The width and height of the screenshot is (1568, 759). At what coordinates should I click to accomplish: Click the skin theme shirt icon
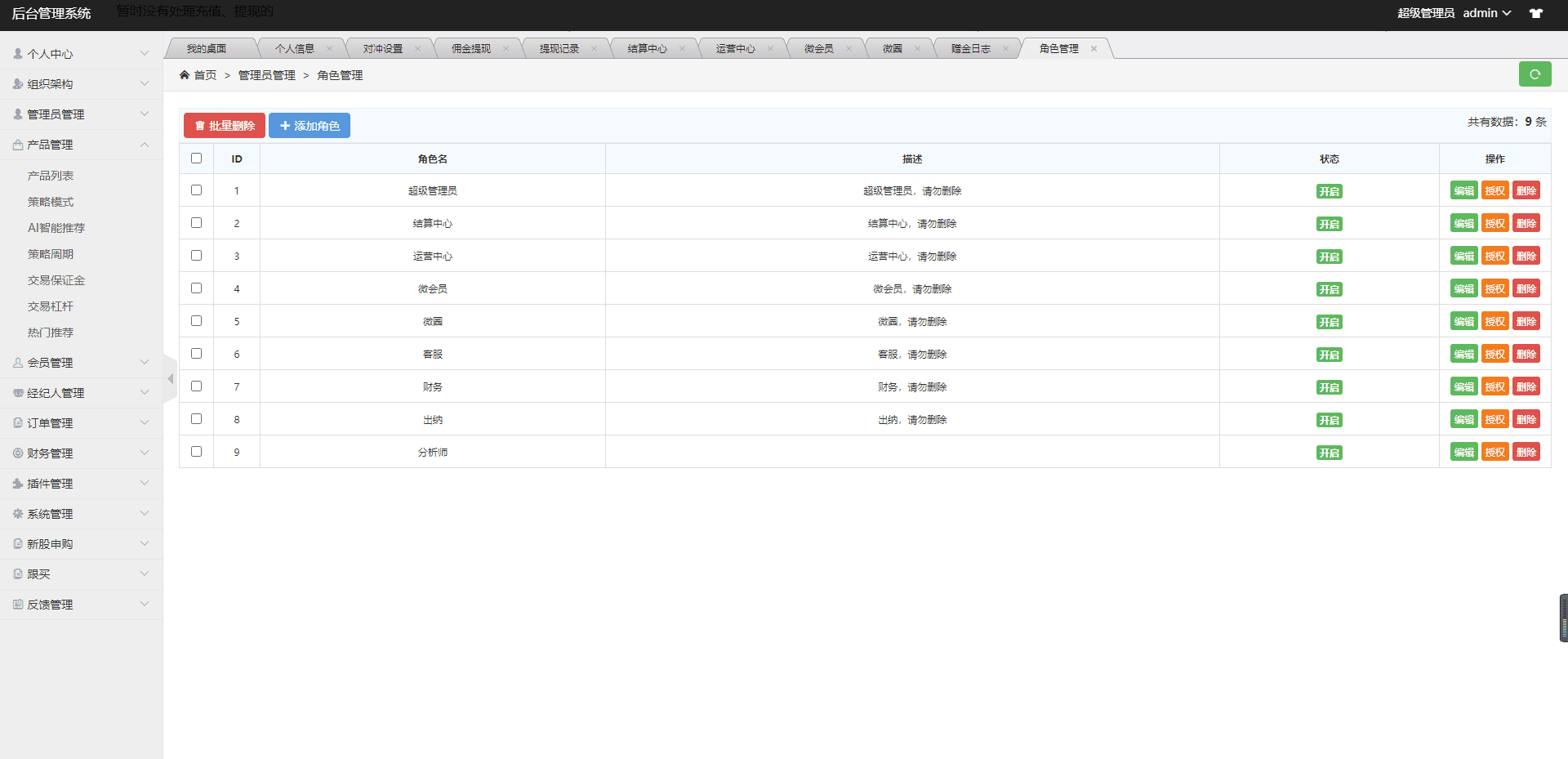[x=1536, y=13]
